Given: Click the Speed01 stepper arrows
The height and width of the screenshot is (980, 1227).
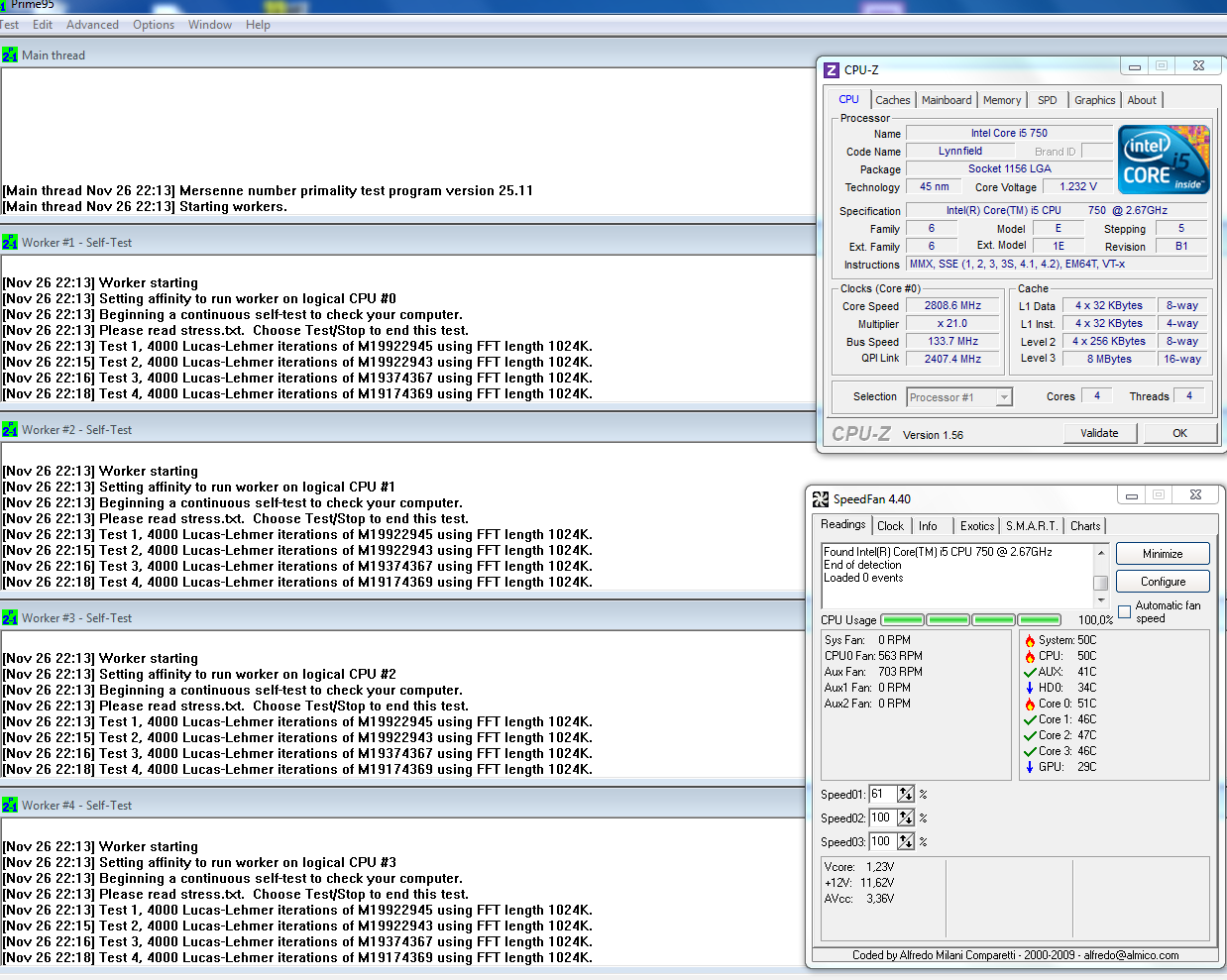Looking at the screenshot, I should pyautogui.click(x=906, y=795).
